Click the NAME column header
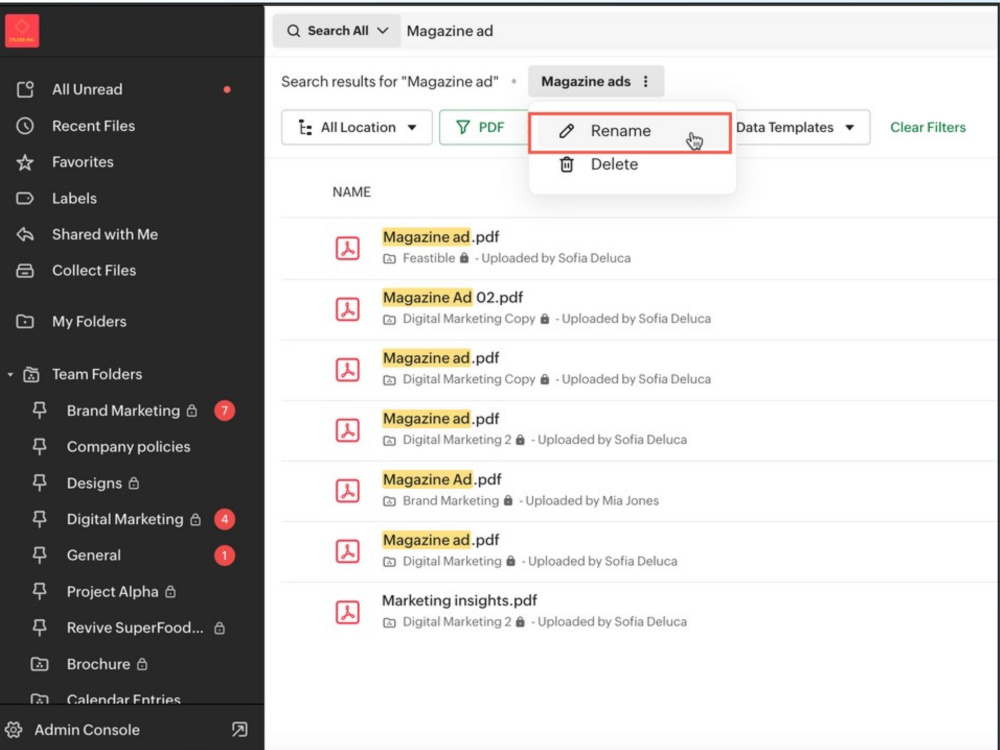The image size is (1000, 750). [351, 192]
